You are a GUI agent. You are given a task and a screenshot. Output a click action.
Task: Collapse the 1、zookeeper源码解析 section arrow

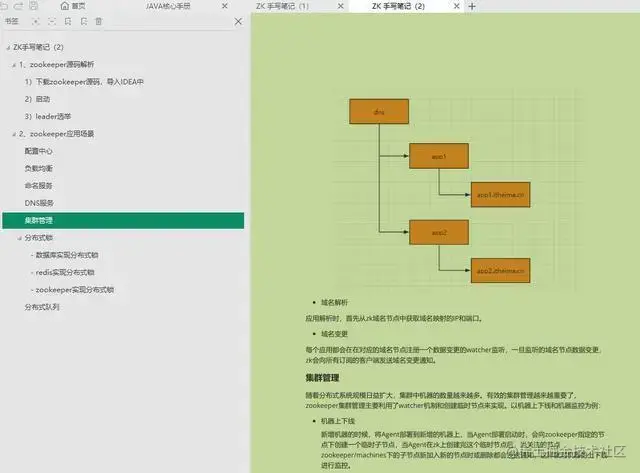tap(14, 65)
